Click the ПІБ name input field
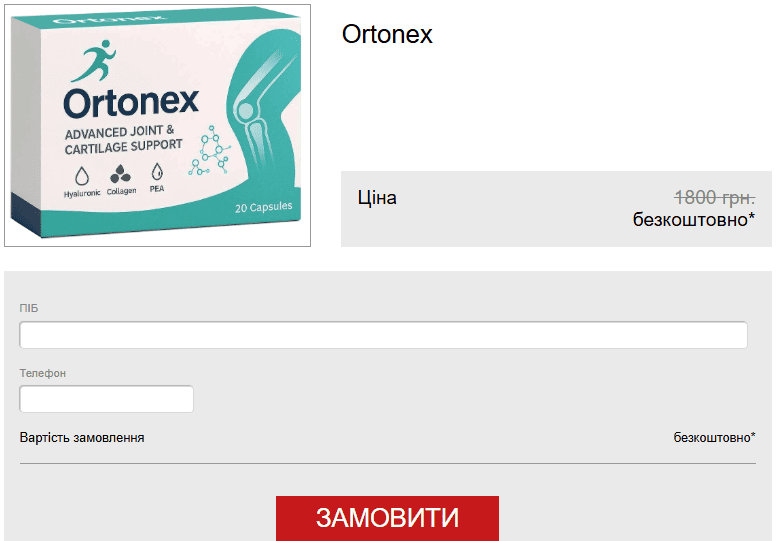 pos(383,335)
